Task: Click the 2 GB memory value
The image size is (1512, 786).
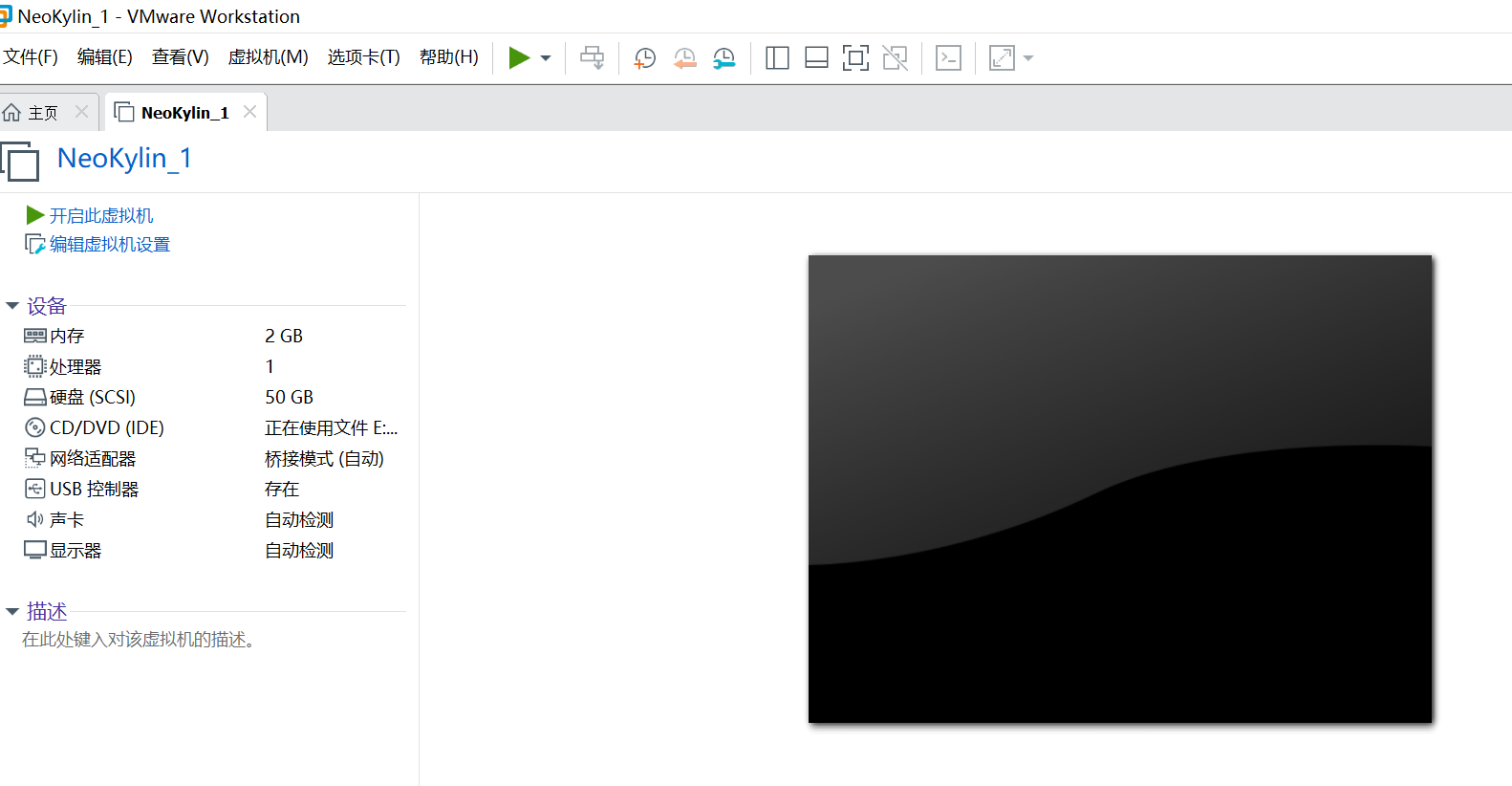Action: coord(284,336)
